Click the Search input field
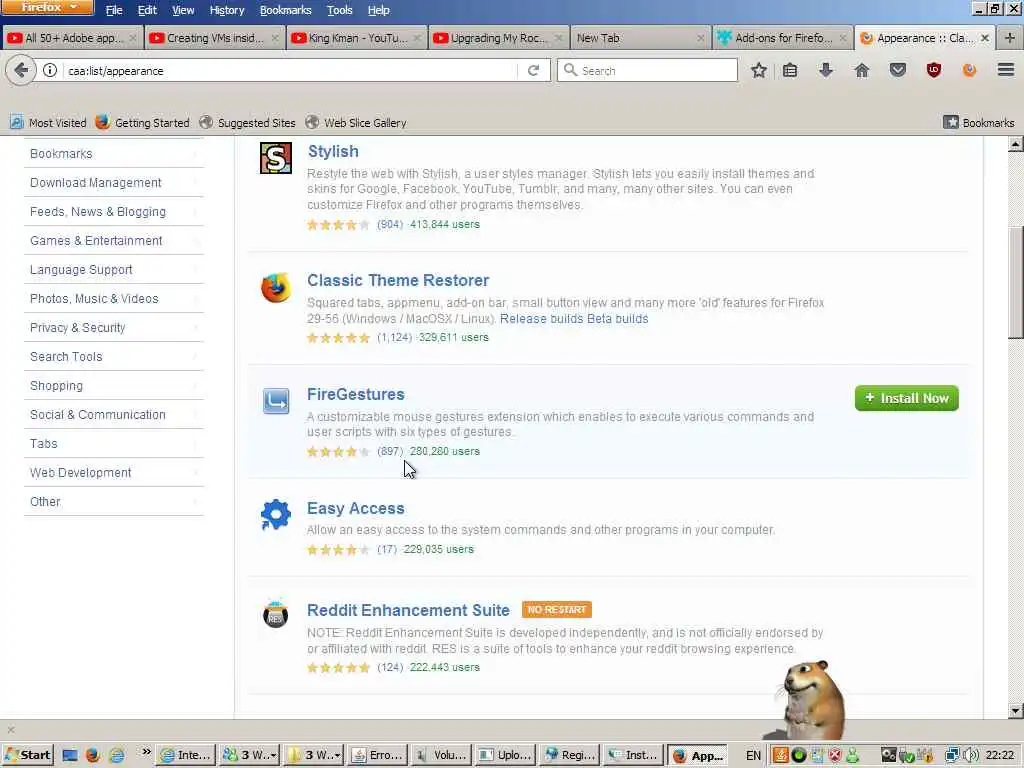Screen dimensions: 1024x768 point(647,70)
